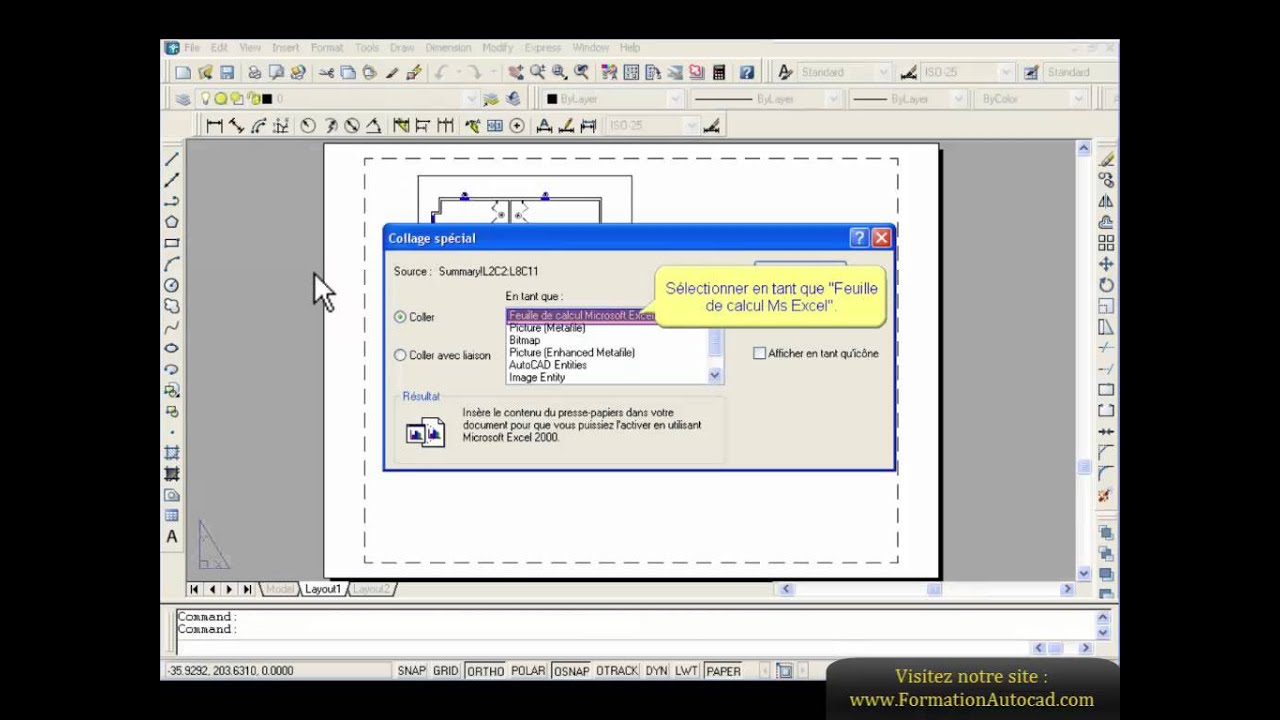Select the Mirror modify tool
Screen dimensions: 1280x720
1106,201
